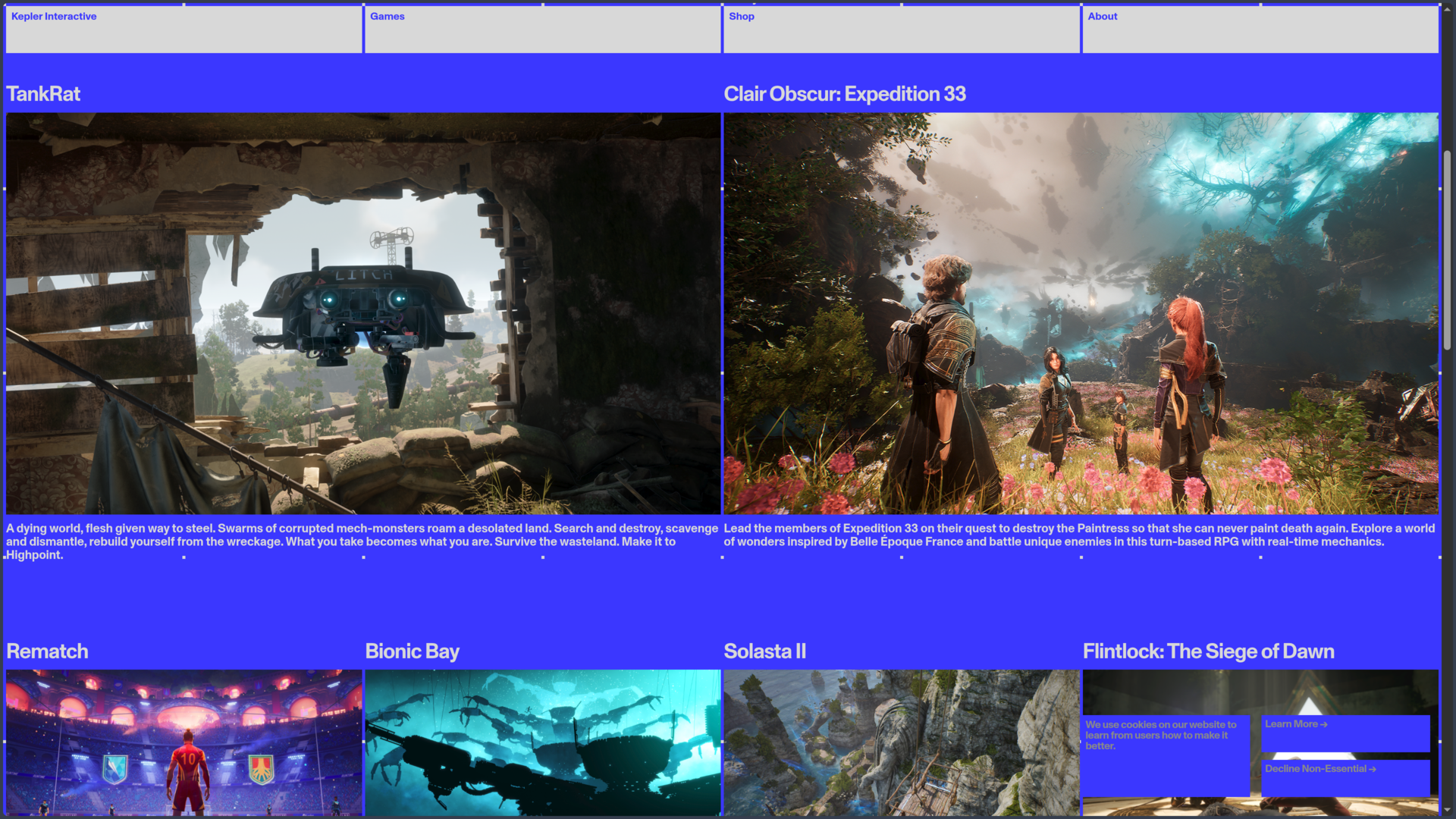The image size is (1456, 819).
Task: Click the Rematch game title
Action: tap(47, 651)
